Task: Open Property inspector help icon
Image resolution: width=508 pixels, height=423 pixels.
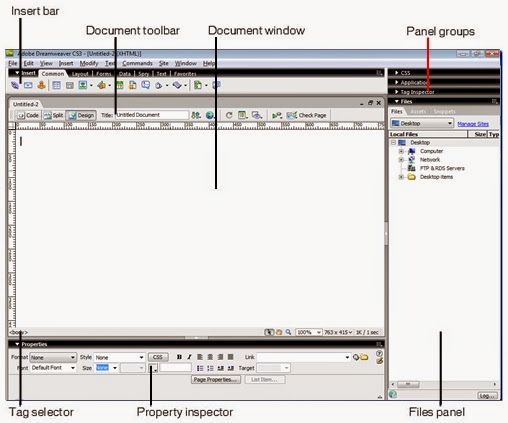Action: (379, 353)
